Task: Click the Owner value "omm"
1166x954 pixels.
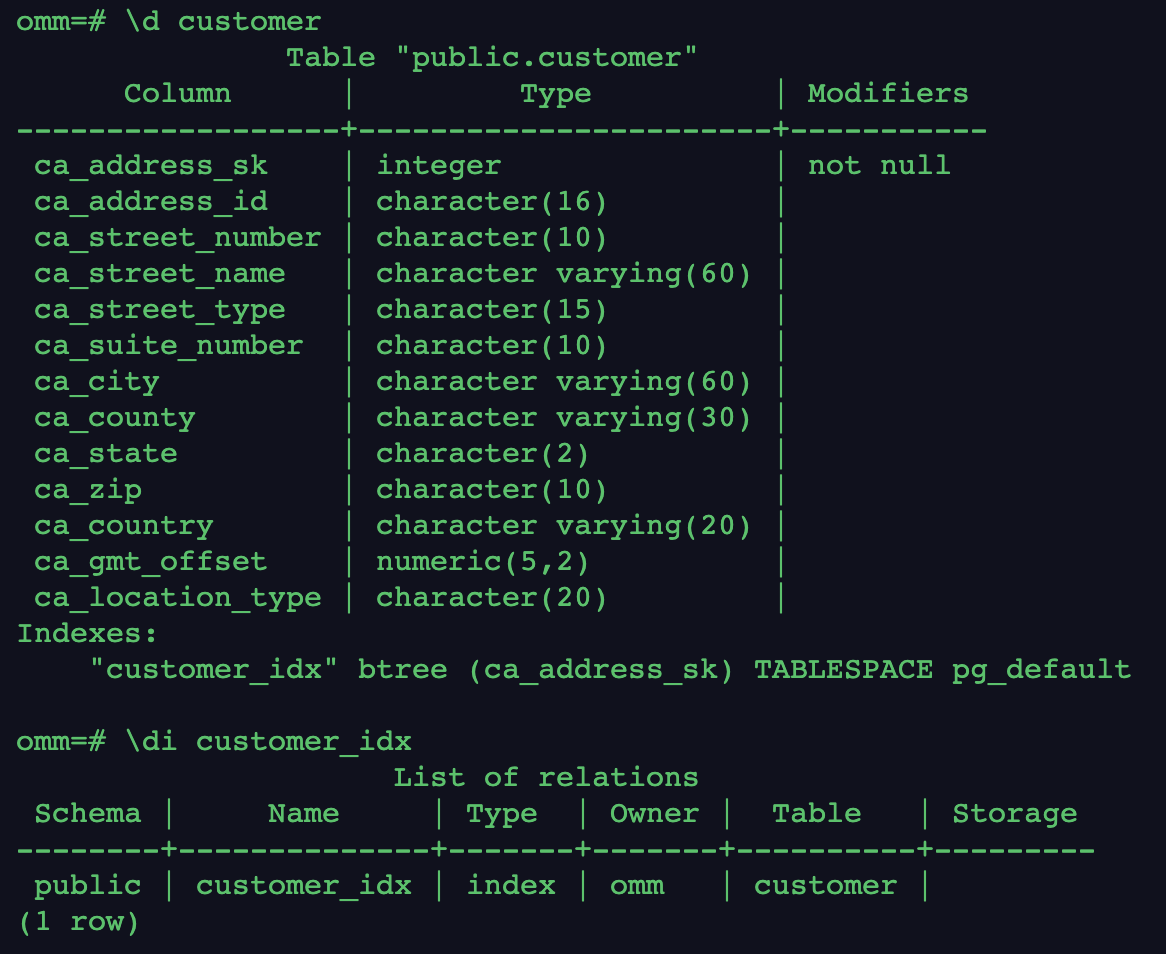Action: pos(636,886)
